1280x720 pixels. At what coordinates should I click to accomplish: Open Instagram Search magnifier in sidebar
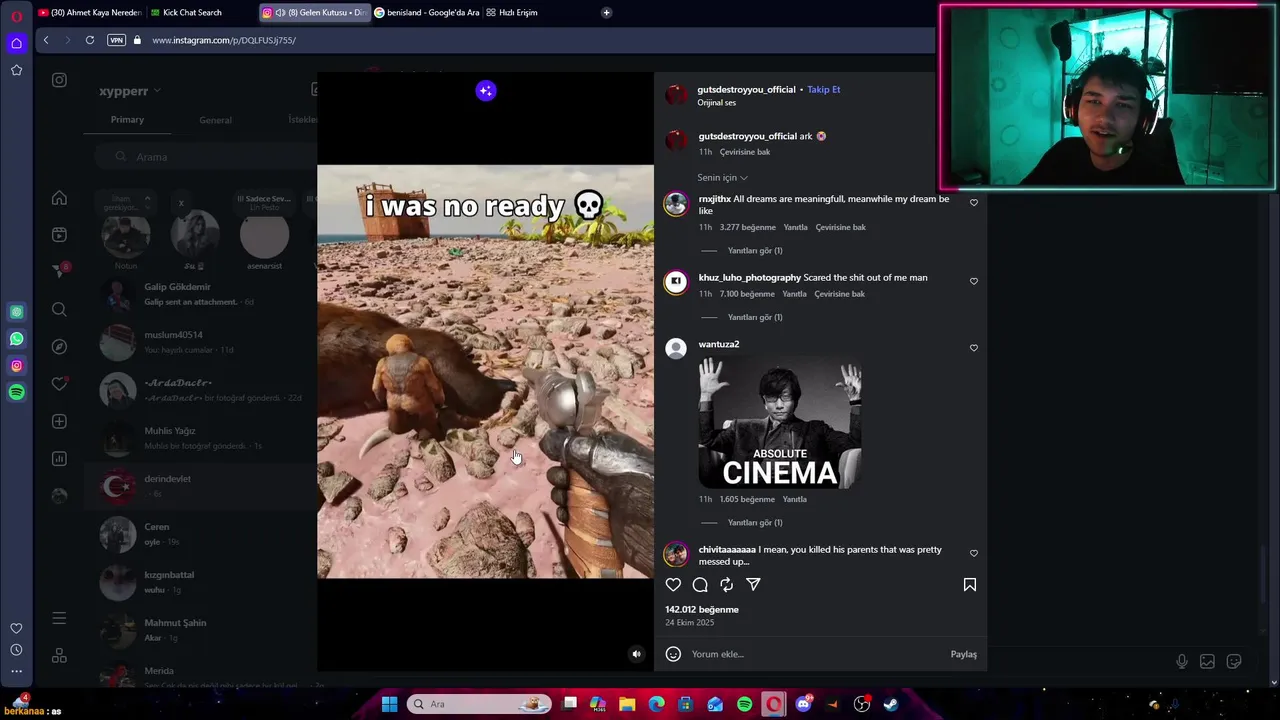59,310
